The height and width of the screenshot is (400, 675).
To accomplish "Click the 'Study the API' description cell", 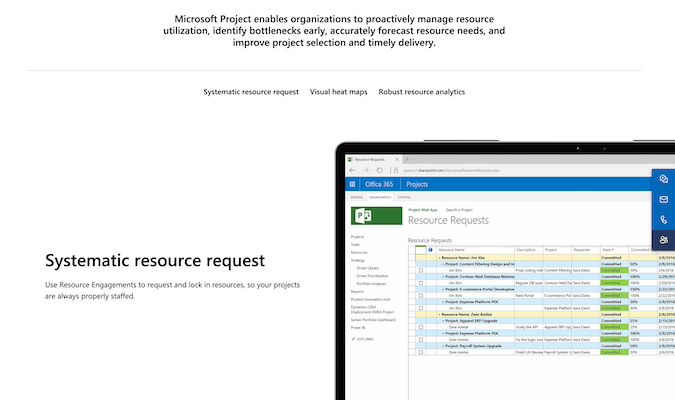I will 529,327.
